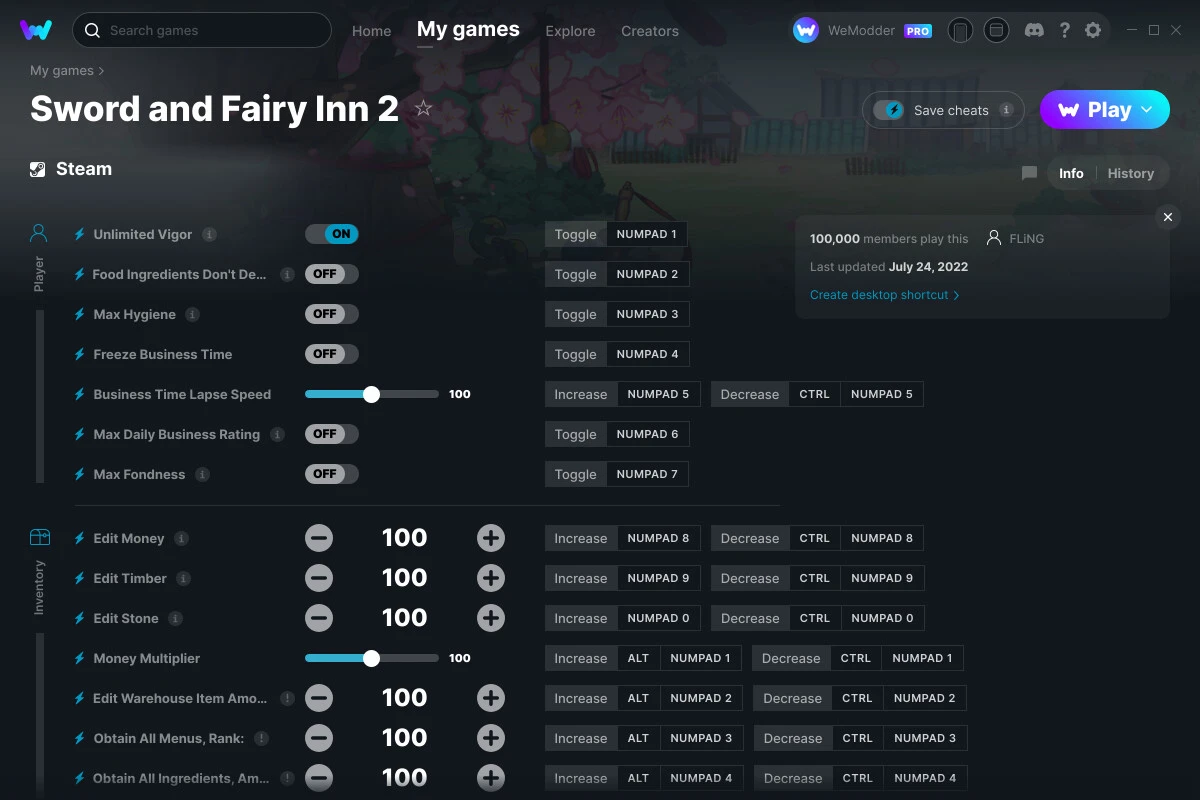Click the Save cheats button
This screenshot has width=1200, height=800.
point(941,110)
